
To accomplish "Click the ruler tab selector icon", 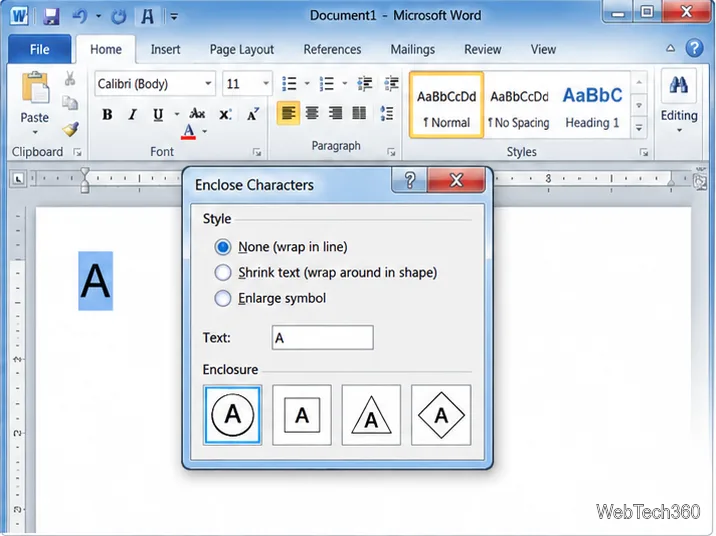I will coord(18,179).
